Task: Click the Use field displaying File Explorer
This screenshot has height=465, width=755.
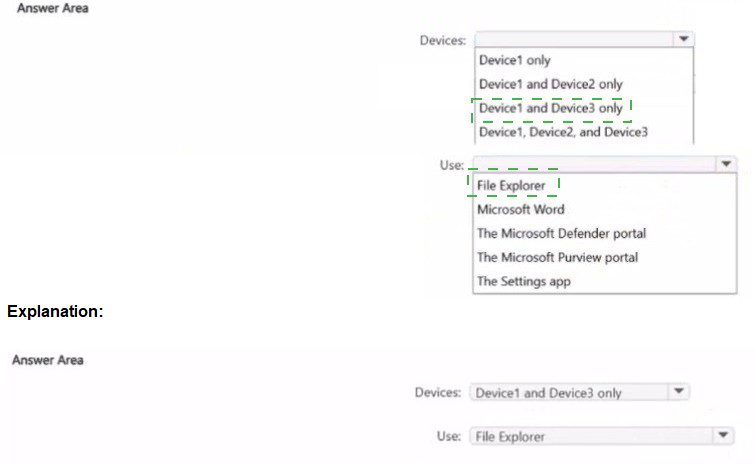Action: tap(590, 436)
